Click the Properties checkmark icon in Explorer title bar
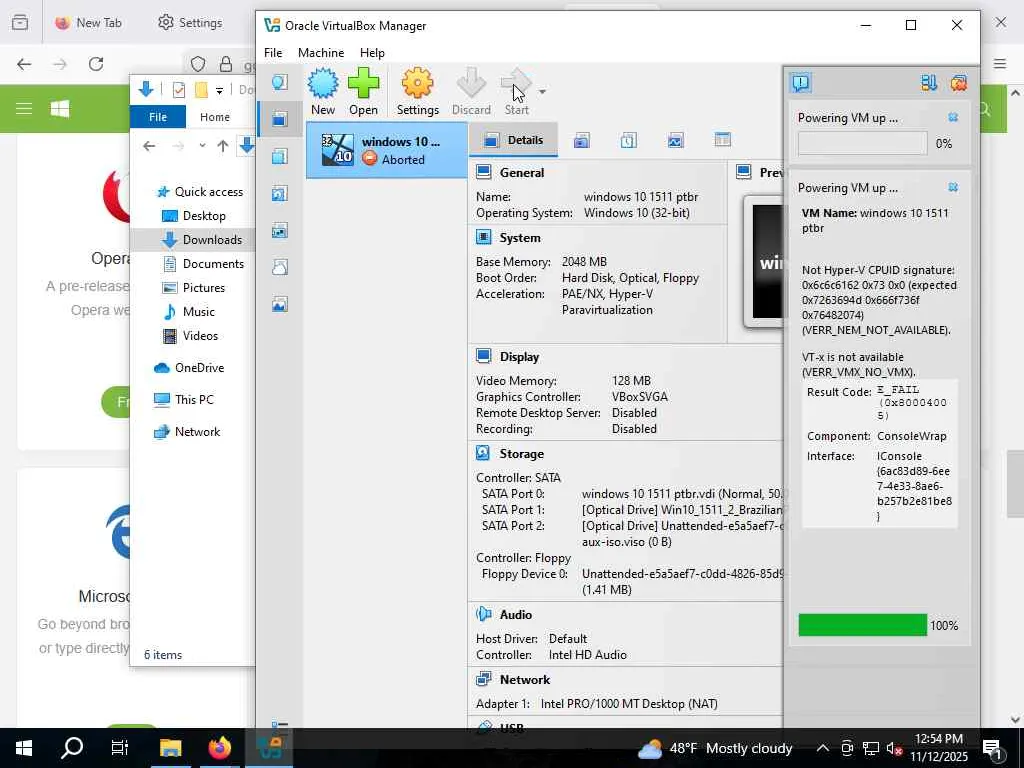Screen dimensions: 1024x768 (x=178, y=89)
